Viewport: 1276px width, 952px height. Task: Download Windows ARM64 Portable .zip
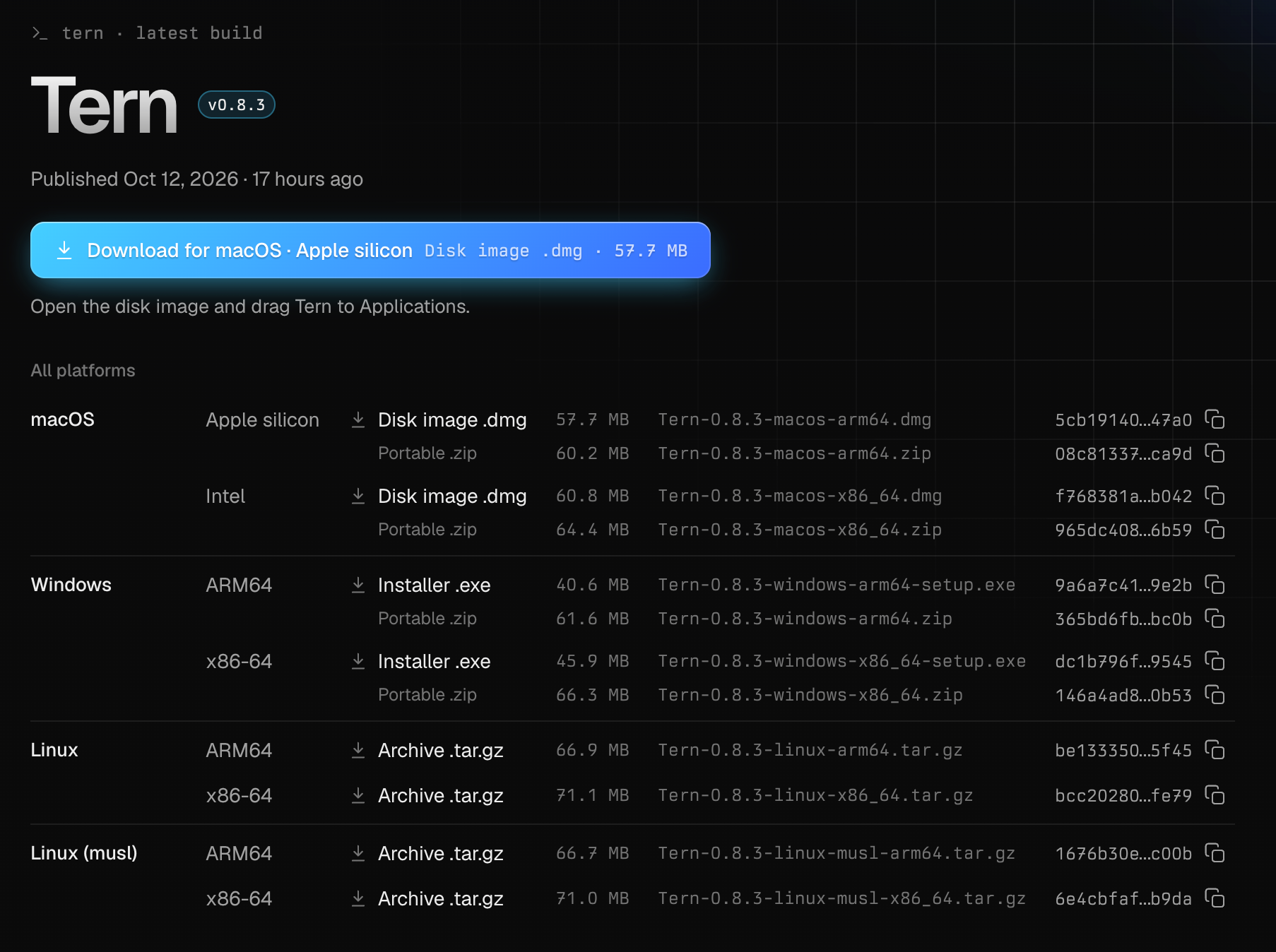click(427, 619)
